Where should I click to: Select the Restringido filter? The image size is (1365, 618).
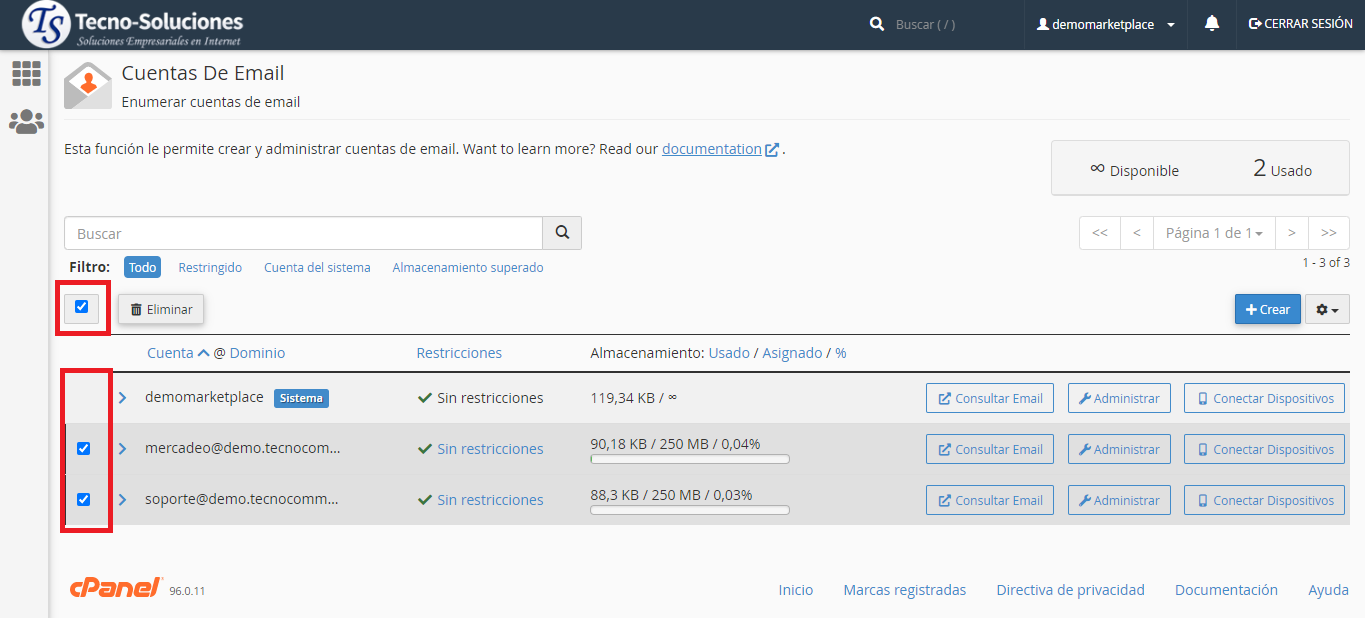[210, 268]
